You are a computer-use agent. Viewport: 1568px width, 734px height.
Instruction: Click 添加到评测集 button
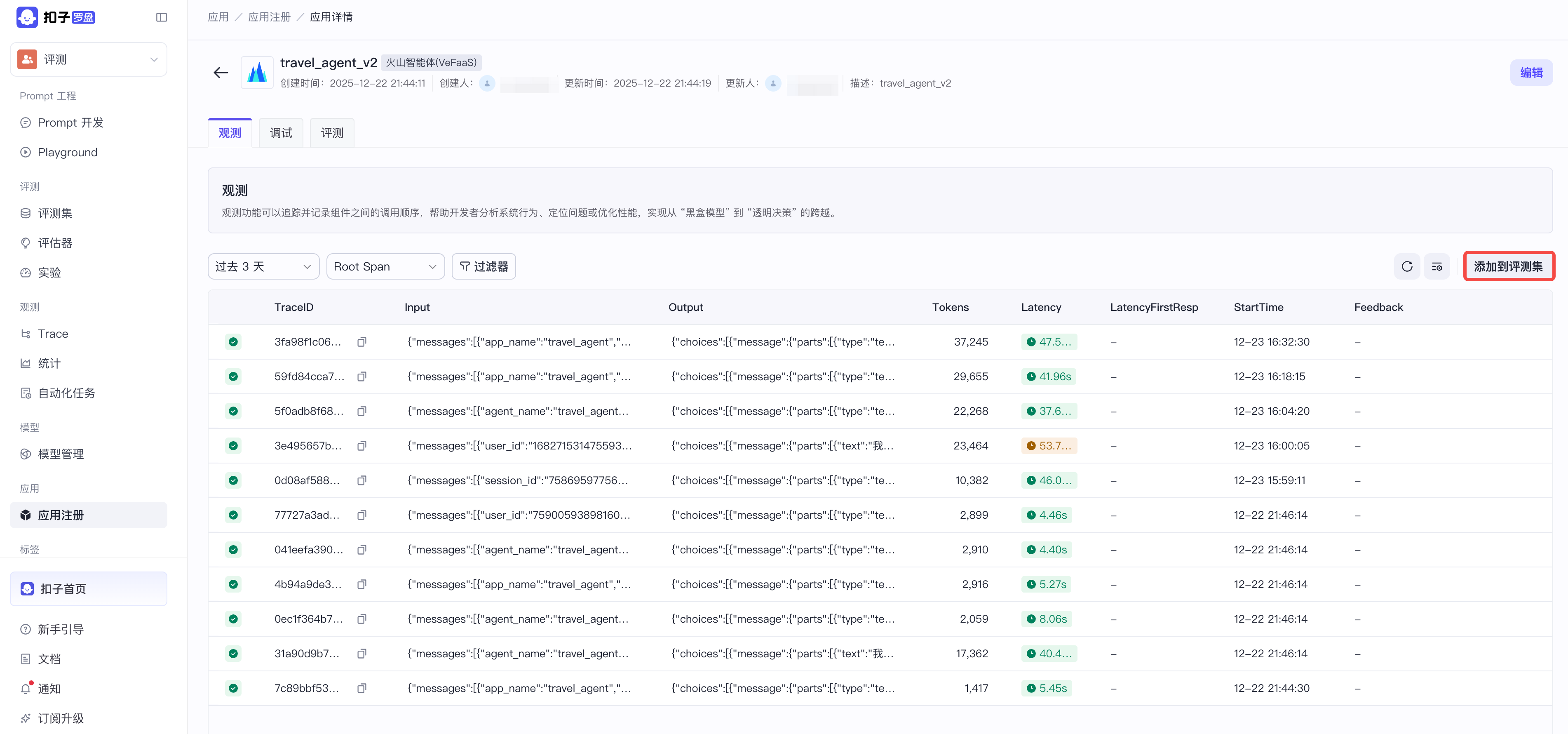pyautogui.click(x=1508, y=266)
